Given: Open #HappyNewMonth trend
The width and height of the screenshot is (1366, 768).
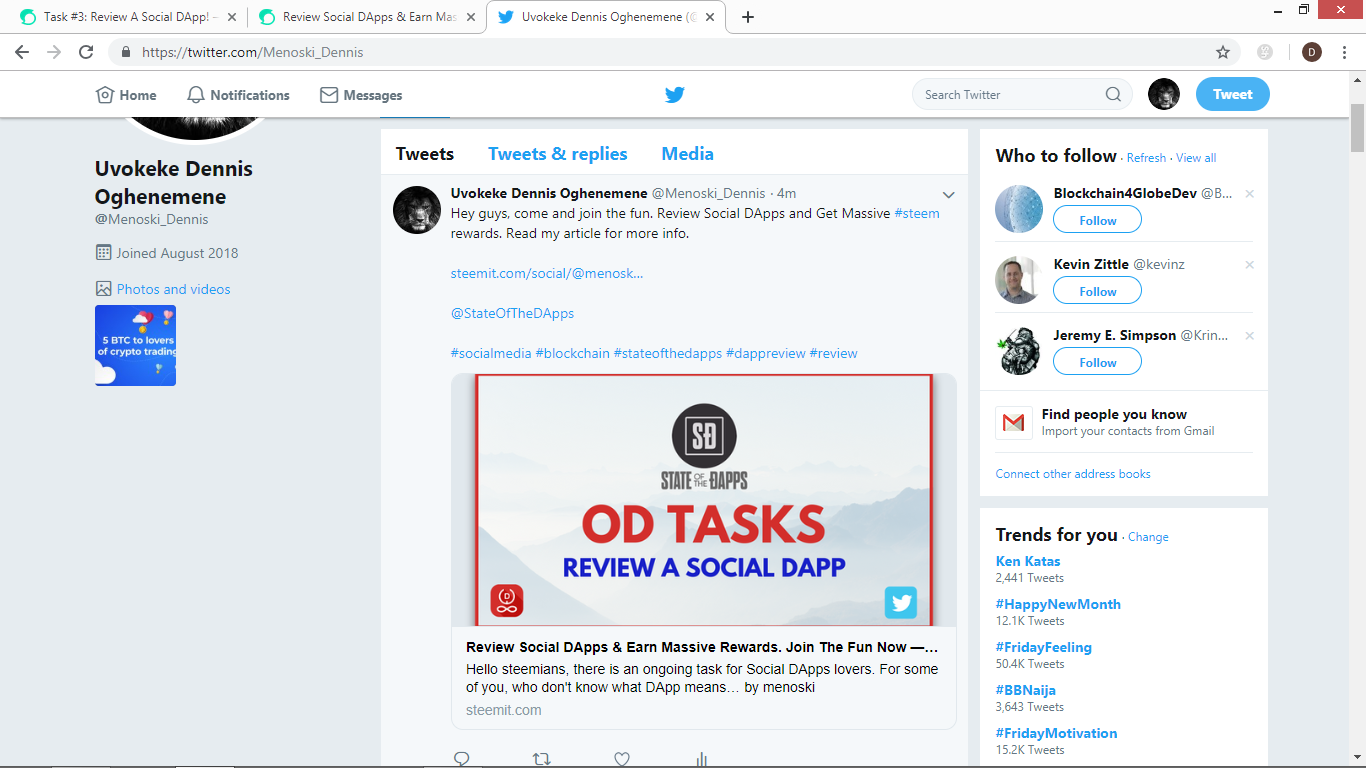Looking at the screenshot, I should (x=1058, y=604).
